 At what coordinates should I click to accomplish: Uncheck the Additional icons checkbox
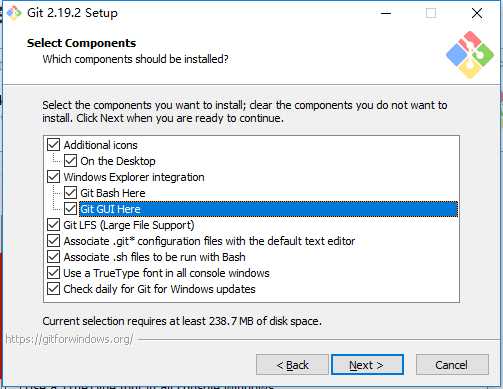click(53, 145)
